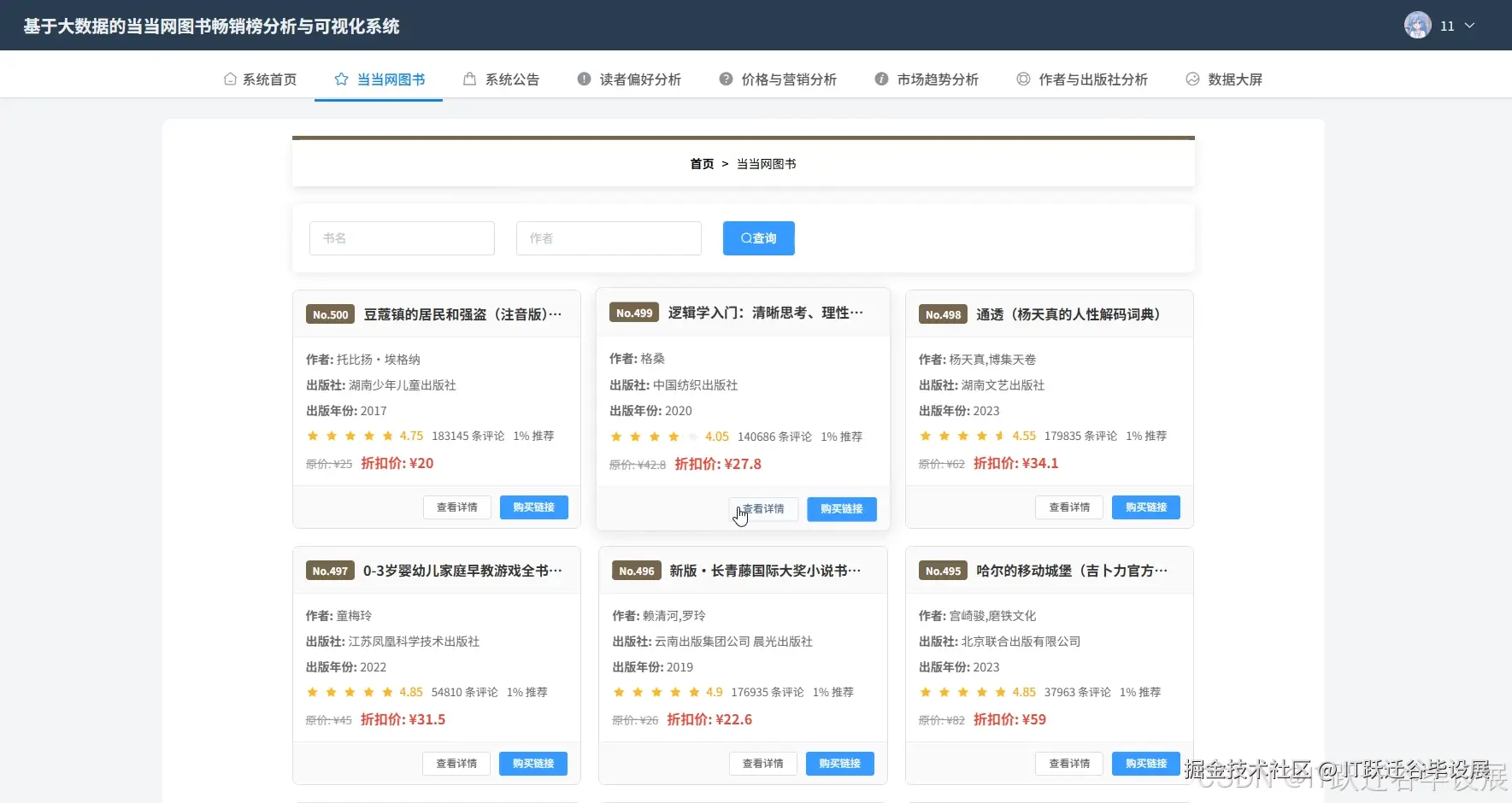
Task: Open 作者与出版社分析 menu
Action: [x=1082, y=79]
